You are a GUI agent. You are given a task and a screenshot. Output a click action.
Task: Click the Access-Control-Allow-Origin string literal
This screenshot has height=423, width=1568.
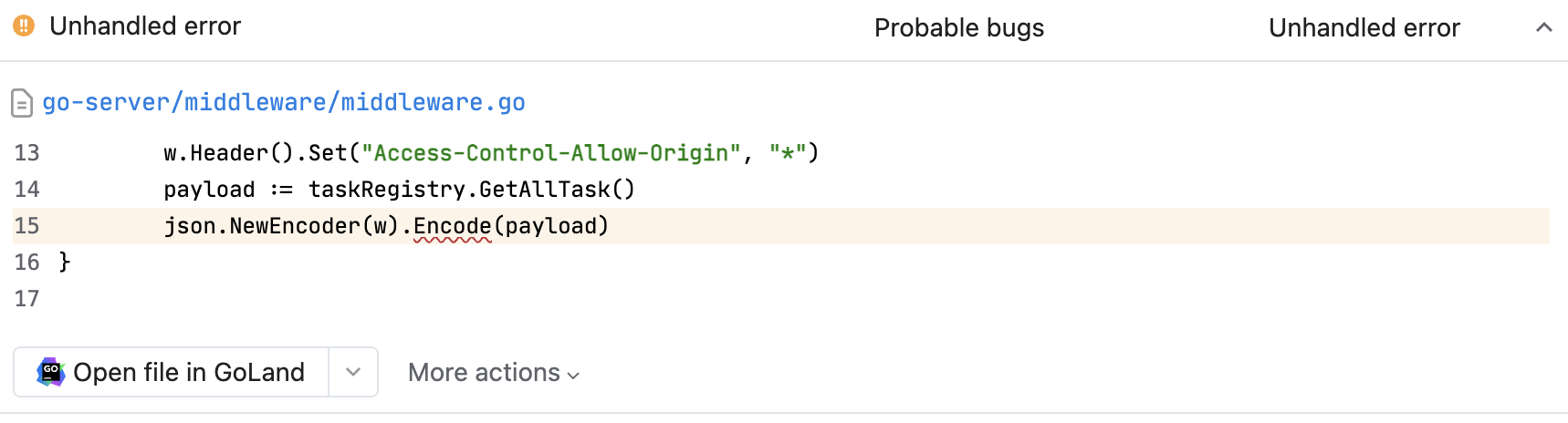(550, 152)
